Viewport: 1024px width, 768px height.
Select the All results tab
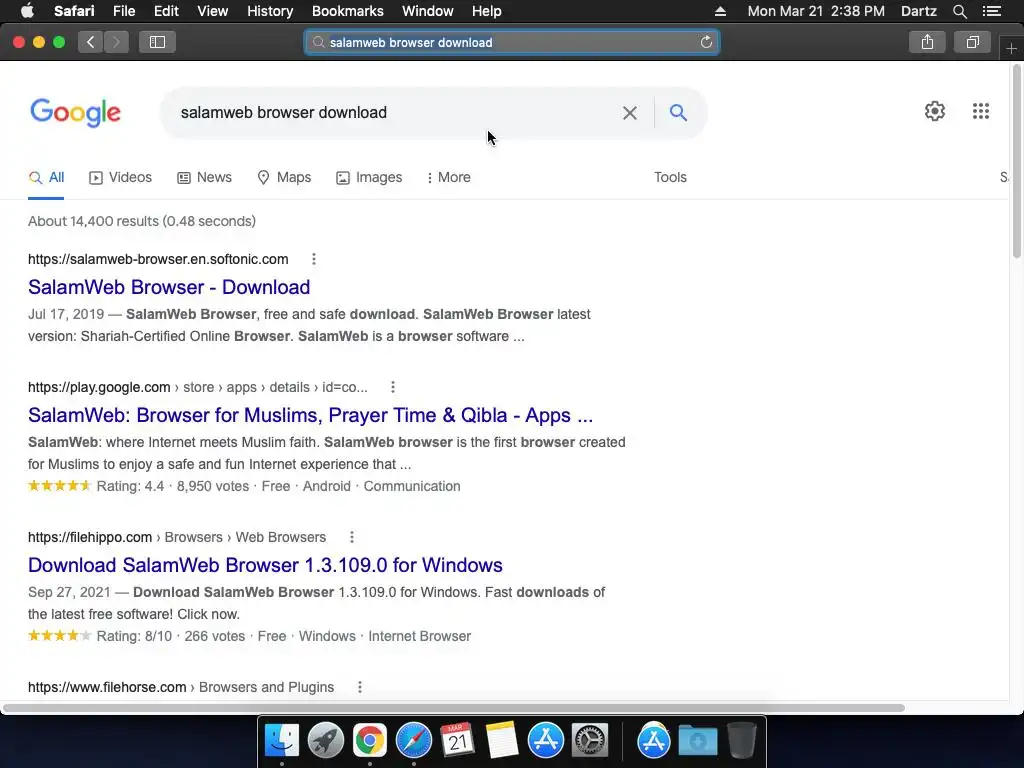[46, 178]
